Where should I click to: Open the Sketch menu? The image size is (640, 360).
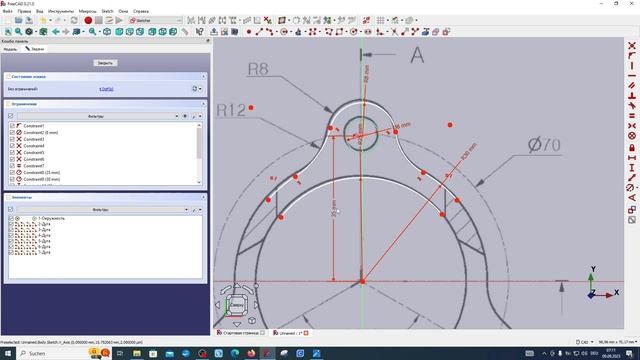[107, 11]
